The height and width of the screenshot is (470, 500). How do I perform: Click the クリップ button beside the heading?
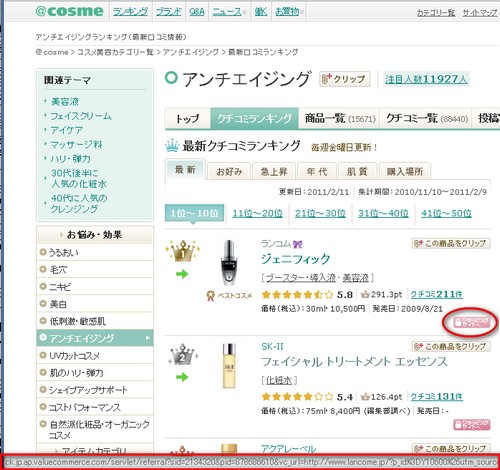click(x=344, y=79)
